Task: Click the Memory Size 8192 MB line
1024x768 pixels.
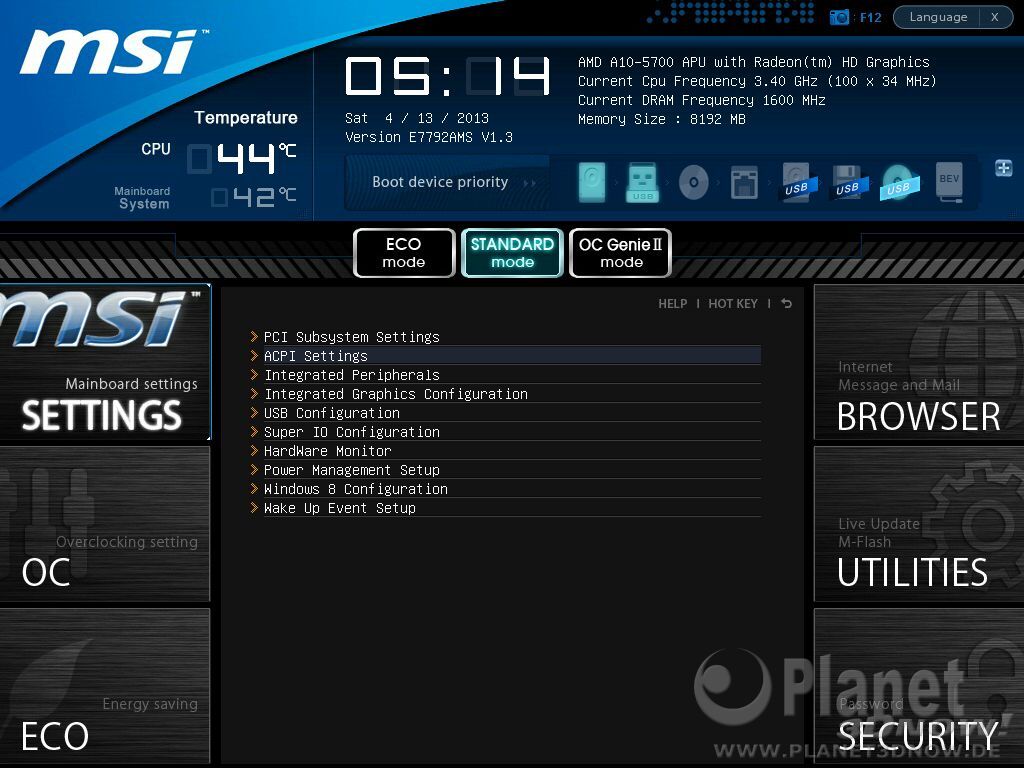Action: click(x=662, y=119)
